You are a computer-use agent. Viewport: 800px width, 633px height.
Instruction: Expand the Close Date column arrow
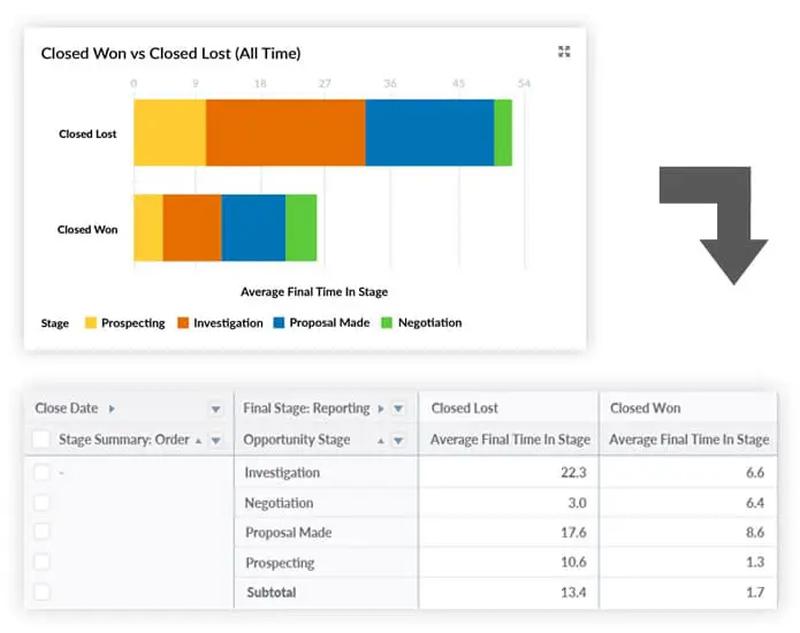(x=111, y=409)
